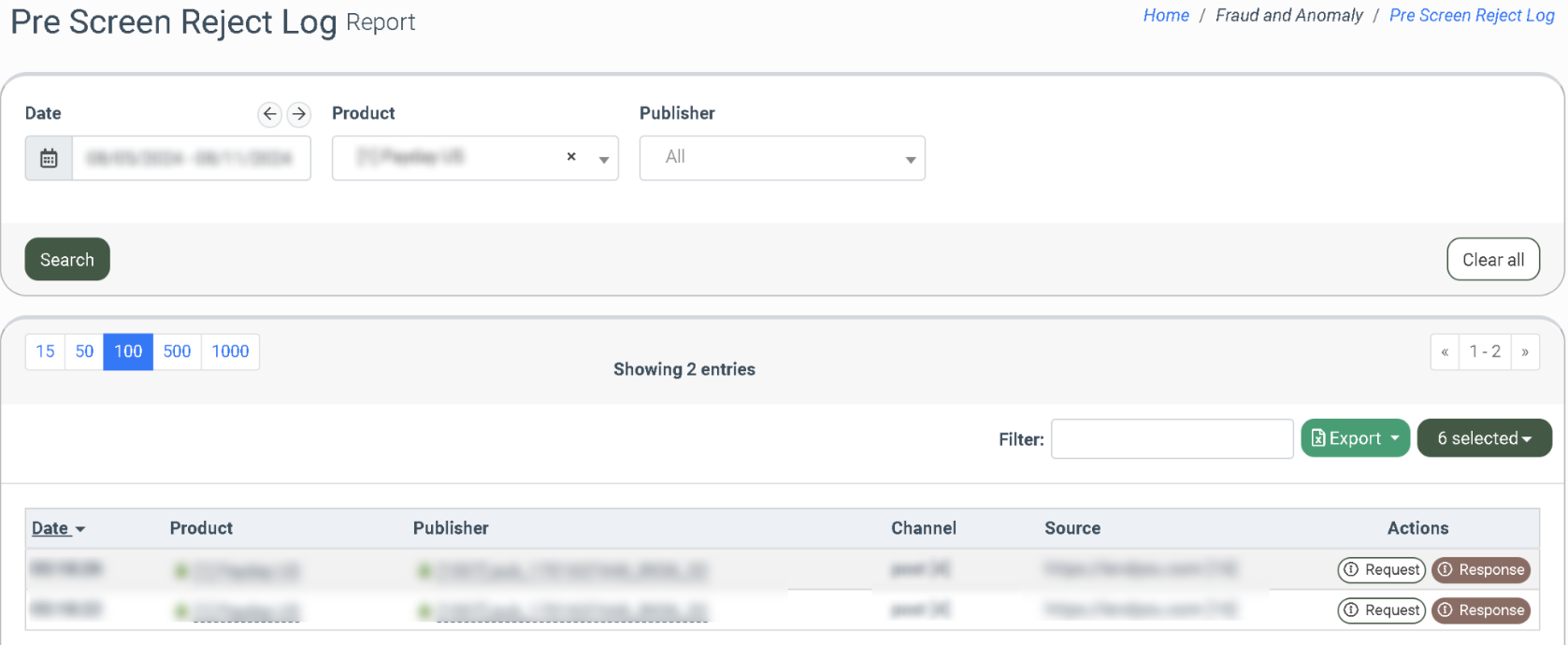Expand the Product dropdown arrow
1568x645 pixels.
[x=604, y=159]
